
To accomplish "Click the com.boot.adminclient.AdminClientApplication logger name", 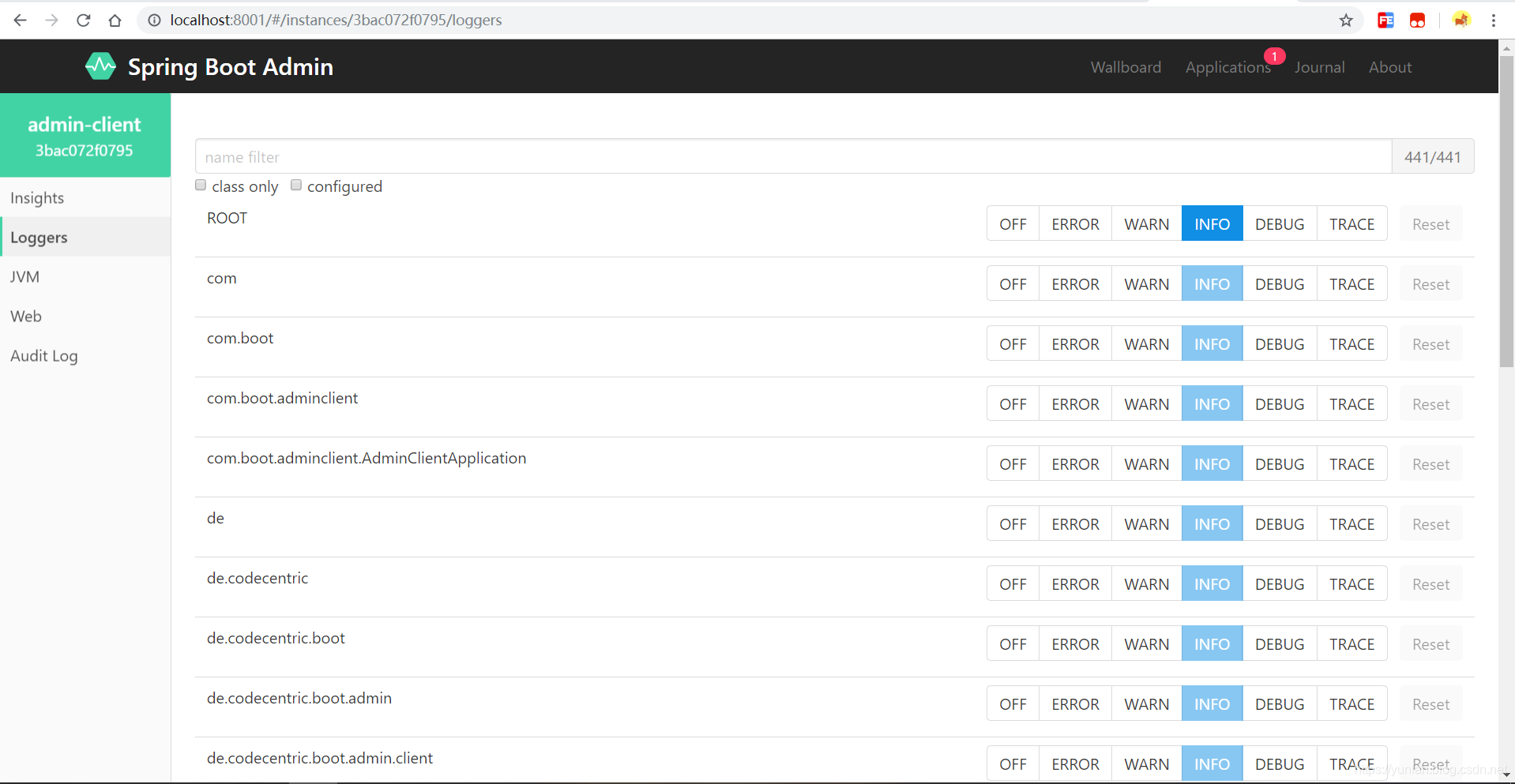I will point(367,458).
